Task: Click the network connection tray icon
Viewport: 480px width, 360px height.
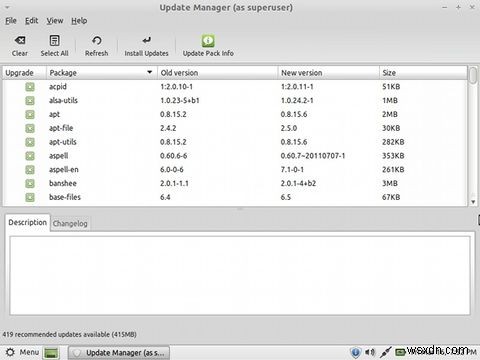Action: [385, 352]
